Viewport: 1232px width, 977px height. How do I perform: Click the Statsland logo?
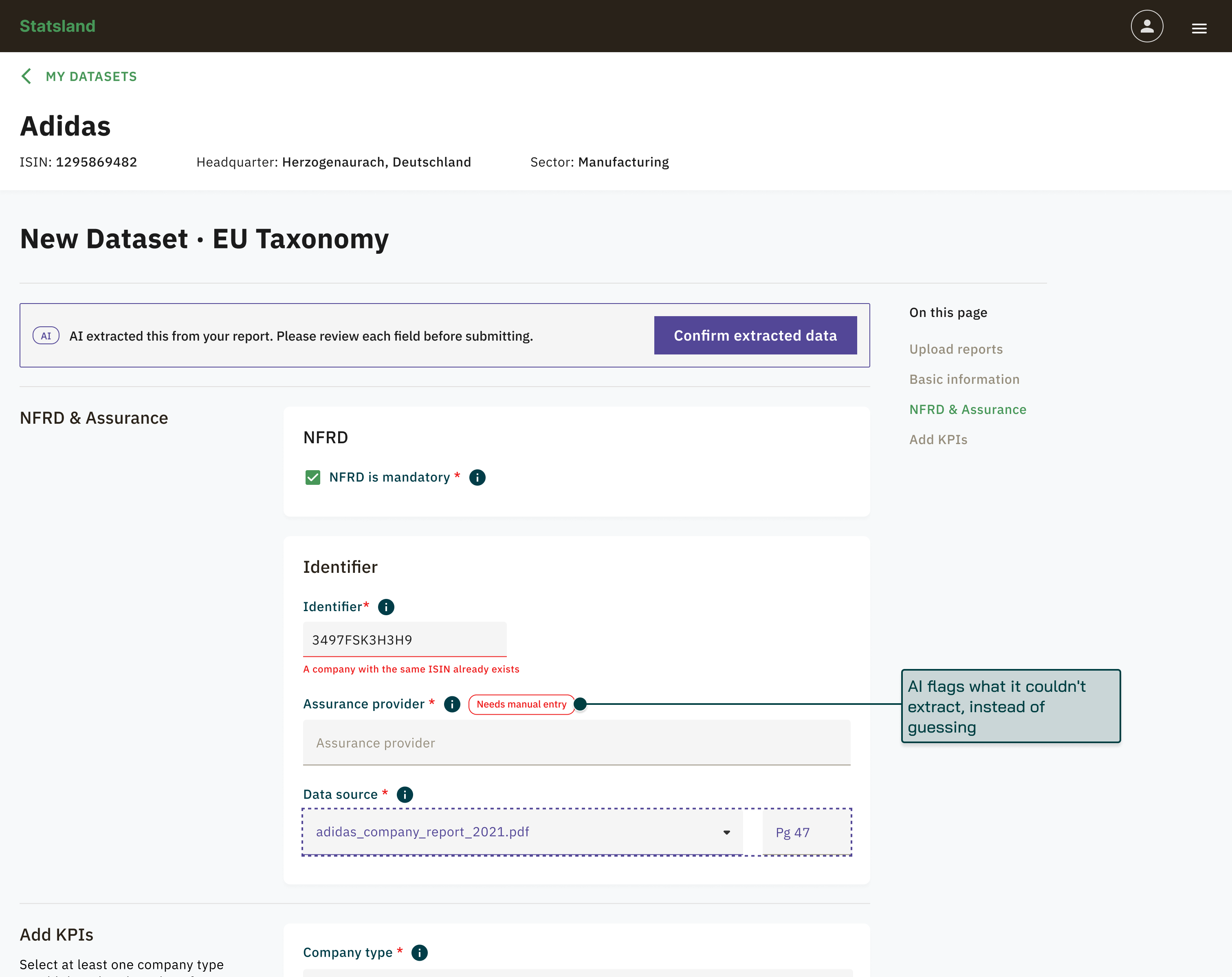click(58, 26)
